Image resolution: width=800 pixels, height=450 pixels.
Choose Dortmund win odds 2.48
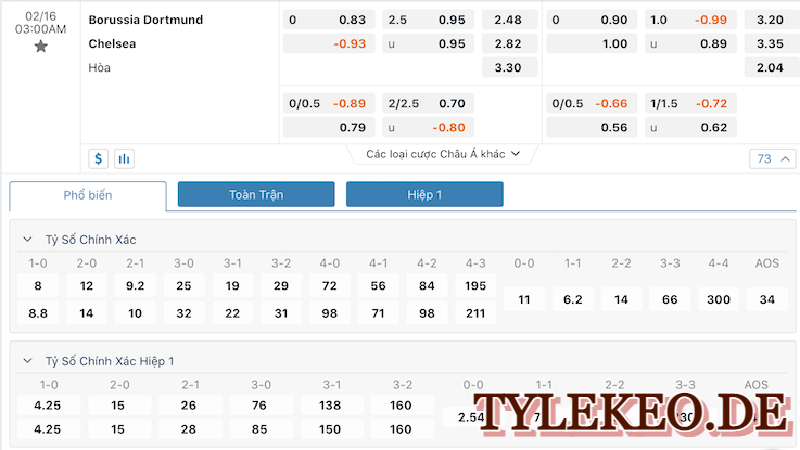pyautogui.click(x=509, y=20)
